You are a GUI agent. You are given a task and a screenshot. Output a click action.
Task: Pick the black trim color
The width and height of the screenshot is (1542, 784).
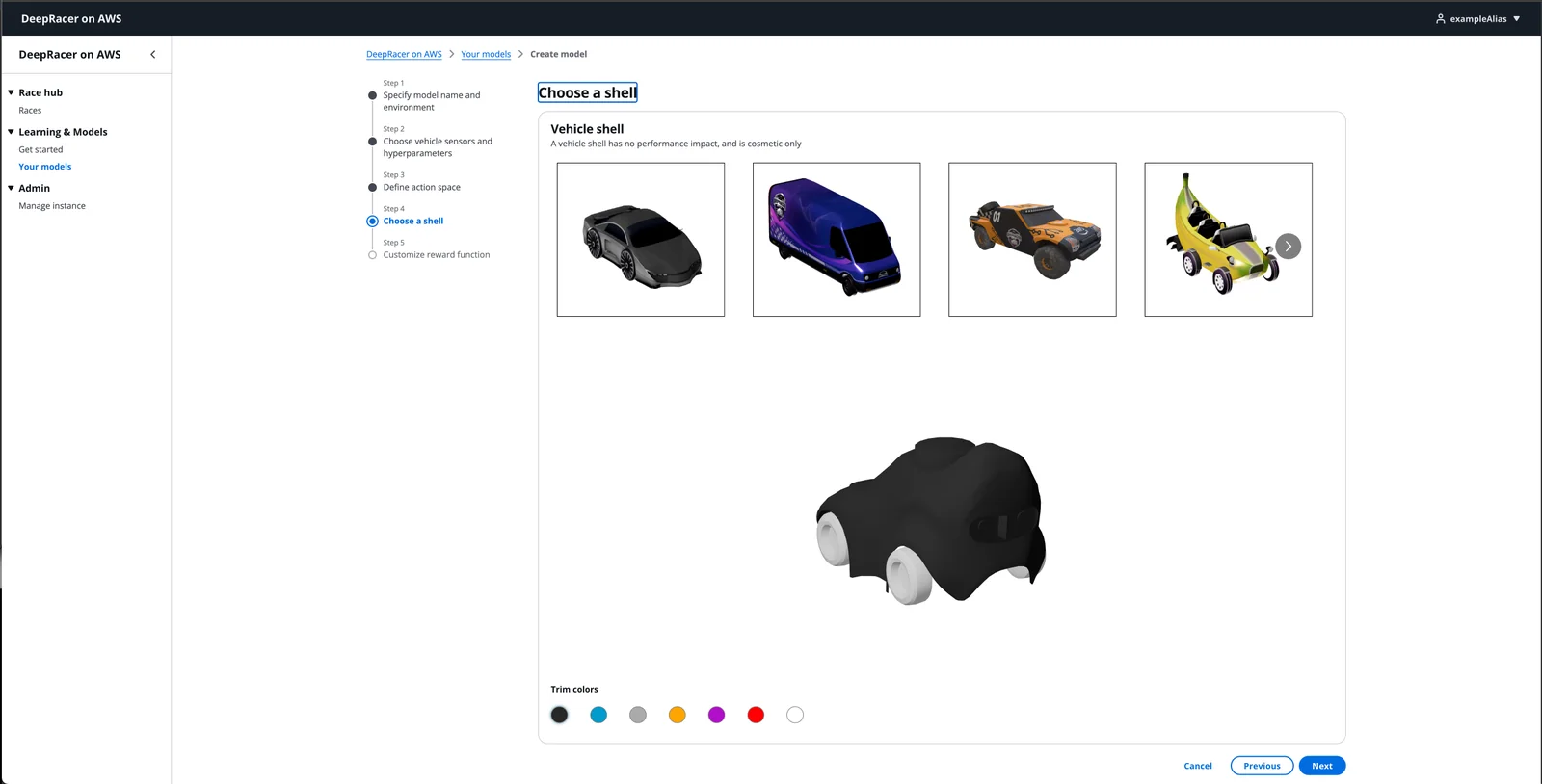click(x=559, y=715)
